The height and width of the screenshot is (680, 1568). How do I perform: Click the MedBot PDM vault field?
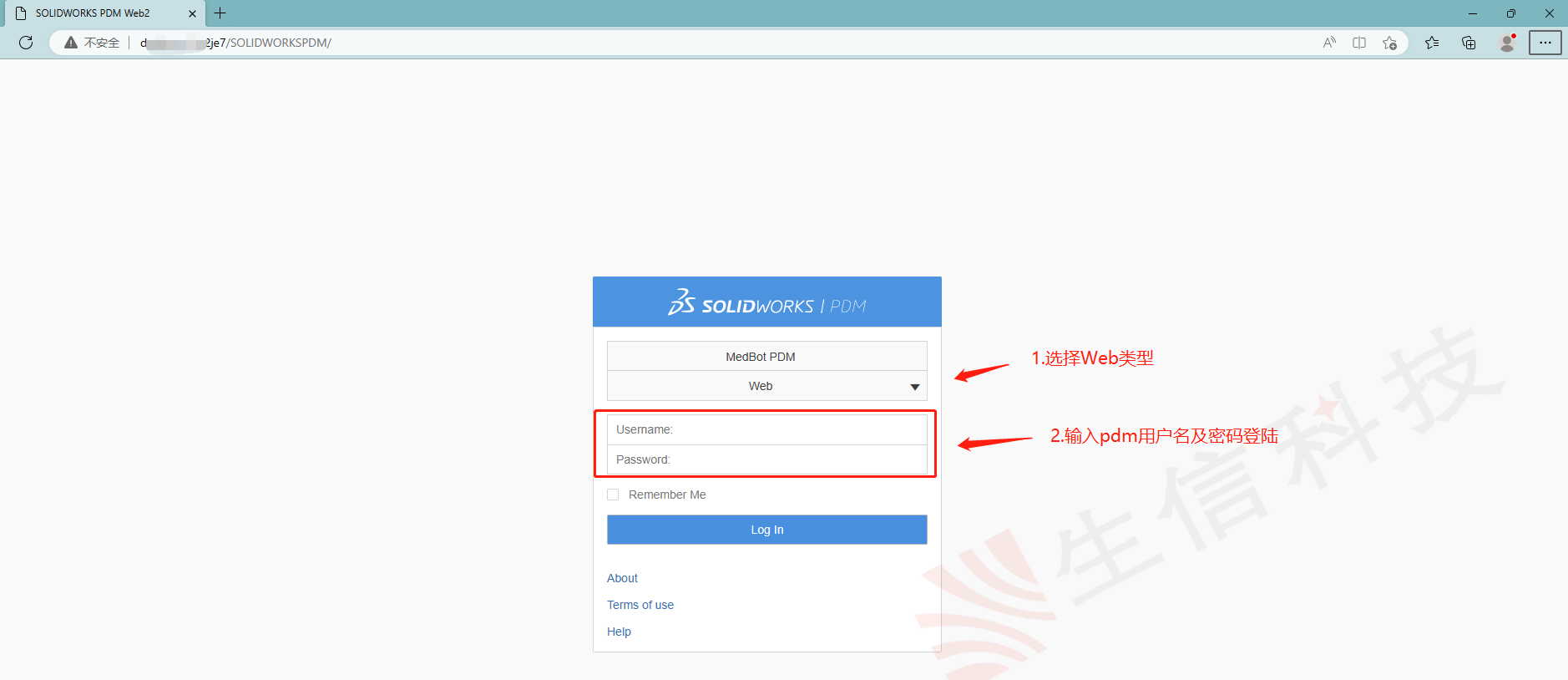[766, 357]
